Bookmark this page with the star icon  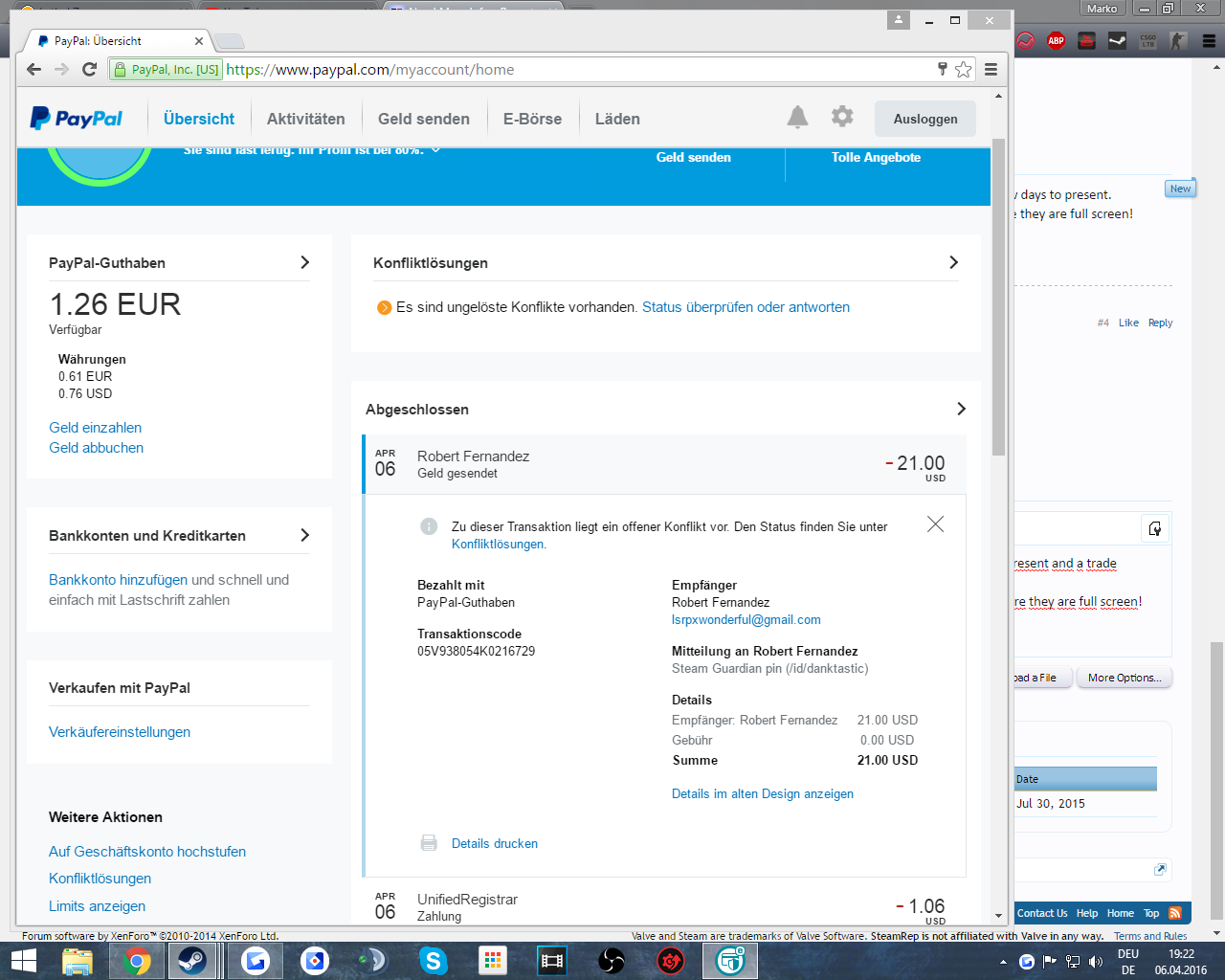(963, 69)
